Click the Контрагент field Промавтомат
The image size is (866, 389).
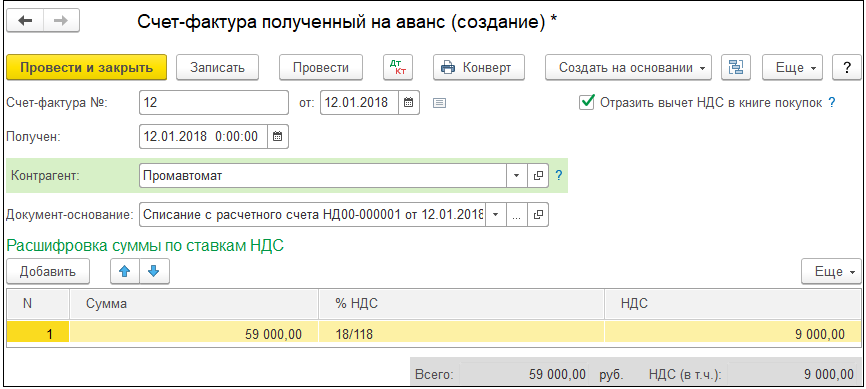pos(323,176)
